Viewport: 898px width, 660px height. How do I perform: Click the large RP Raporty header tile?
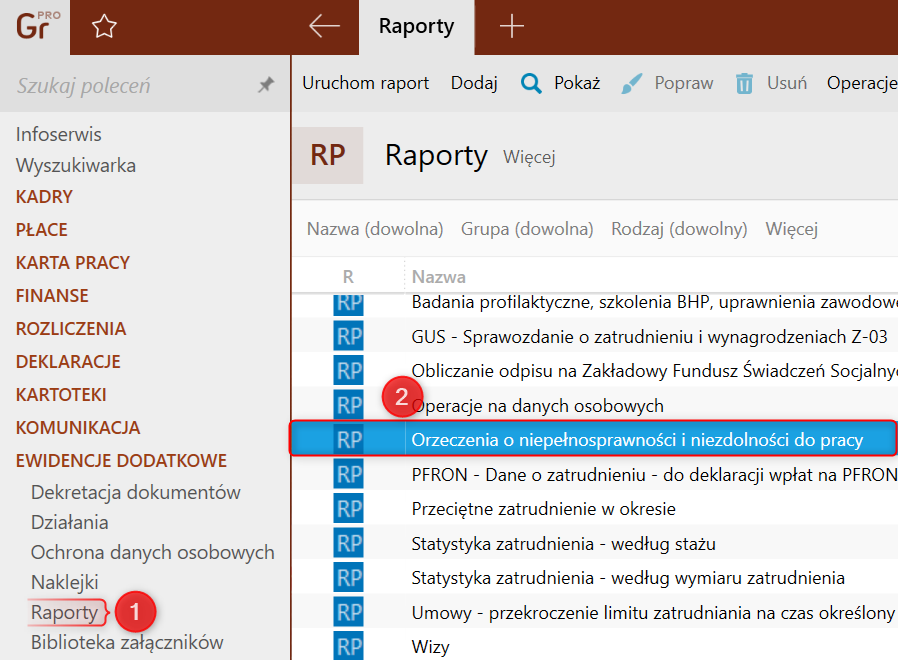tap(328, 155)
